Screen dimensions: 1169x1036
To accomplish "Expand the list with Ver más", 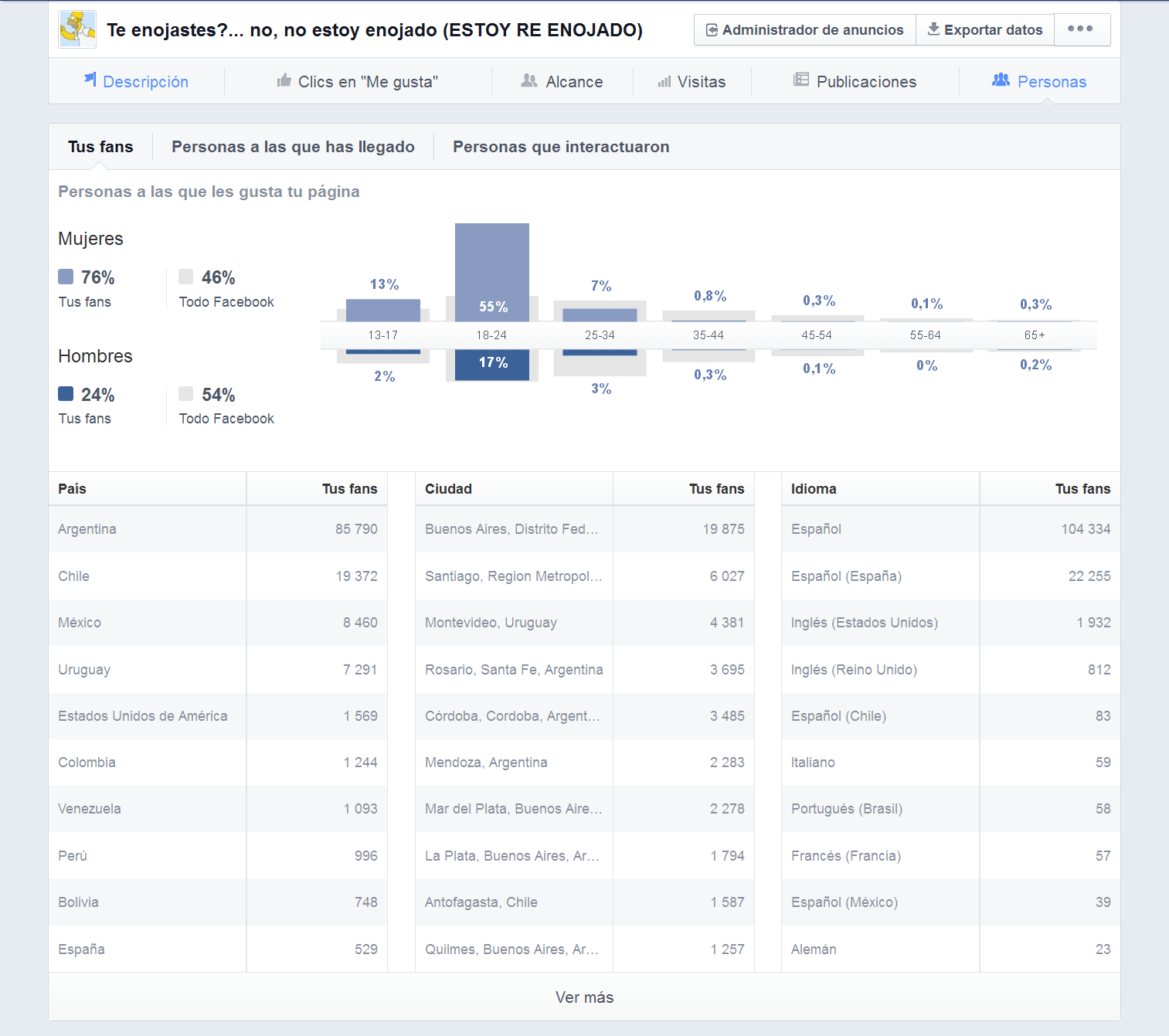I will pos(584,997).
